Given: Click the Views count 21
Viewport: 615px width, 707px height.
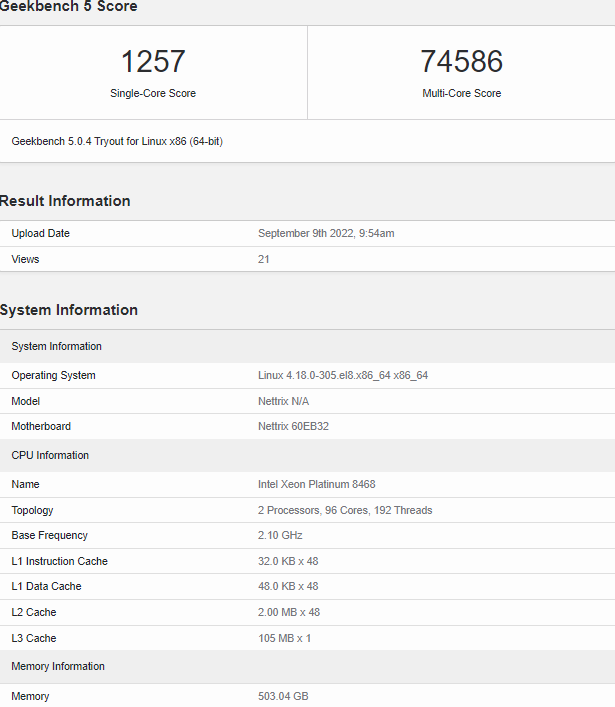Looking at the screenshot, I should (264, 259).
